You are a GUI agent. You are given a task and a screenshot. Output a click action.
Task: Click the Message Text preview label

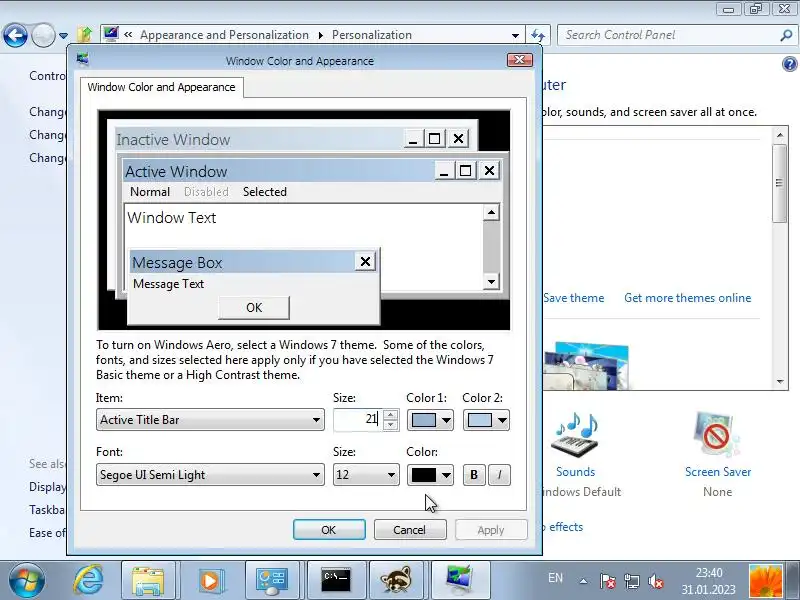coord(168,284)
